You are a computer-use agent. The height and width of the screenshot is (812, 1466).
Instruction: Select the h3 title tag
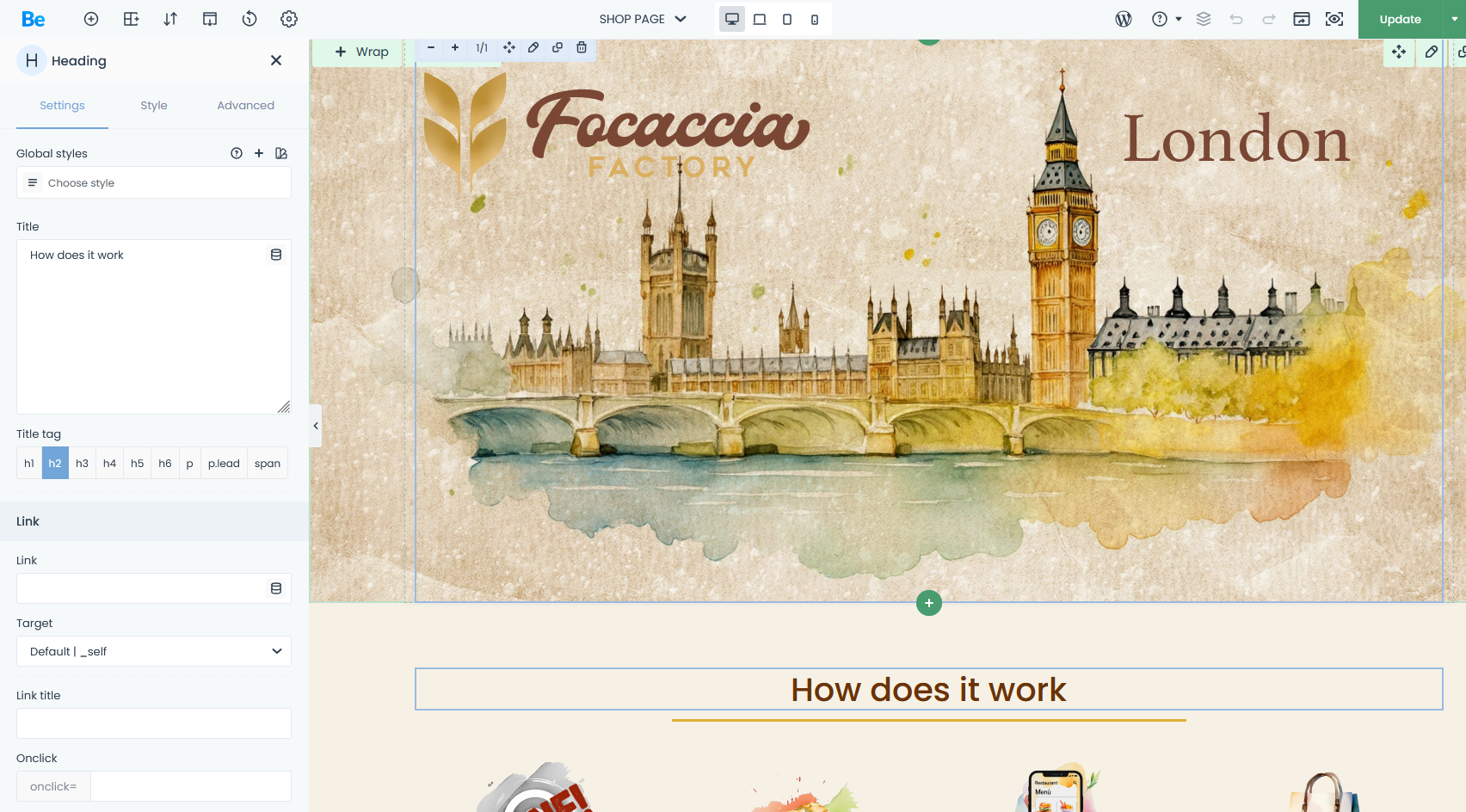(x=83, y=463)
